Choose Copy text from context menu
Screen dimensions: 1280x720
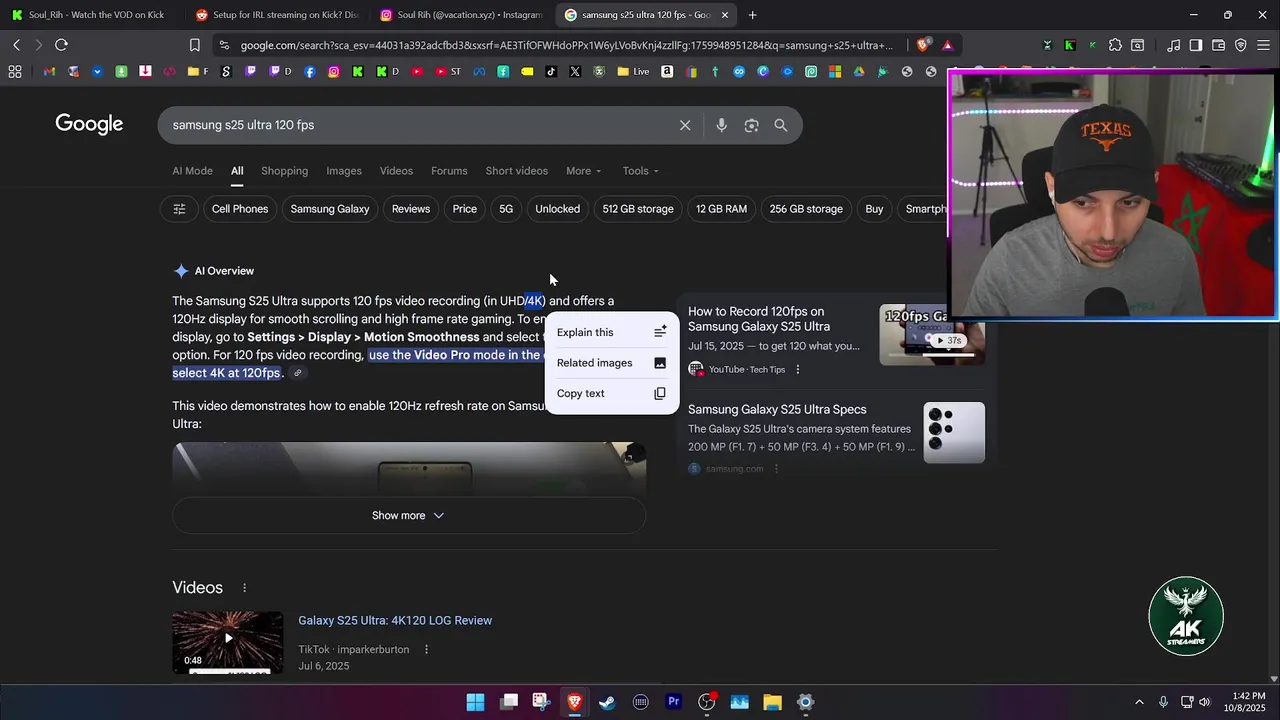pyautogui.click(x=611, y=393)
